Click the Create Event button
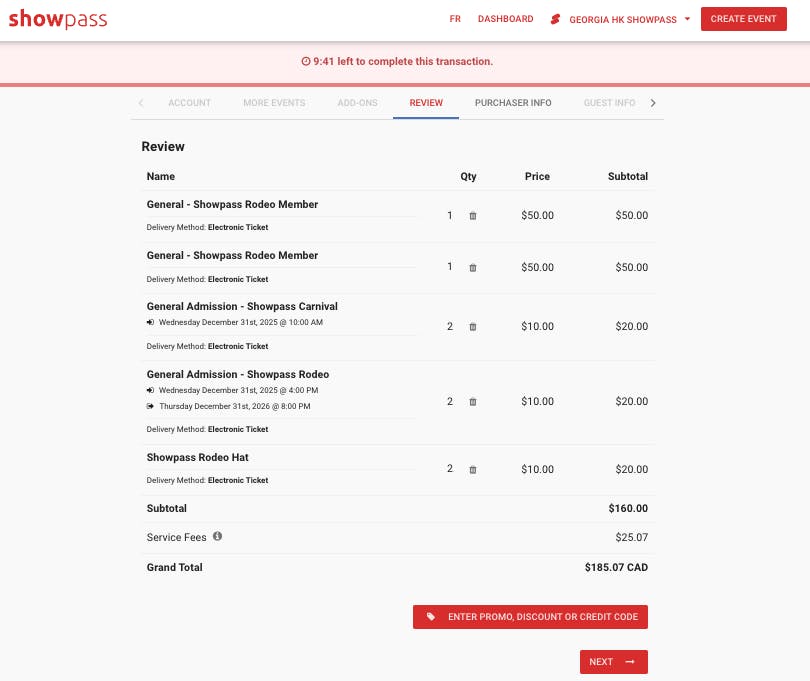This screenshot has height=681, width=810. [x=744, y=19]
